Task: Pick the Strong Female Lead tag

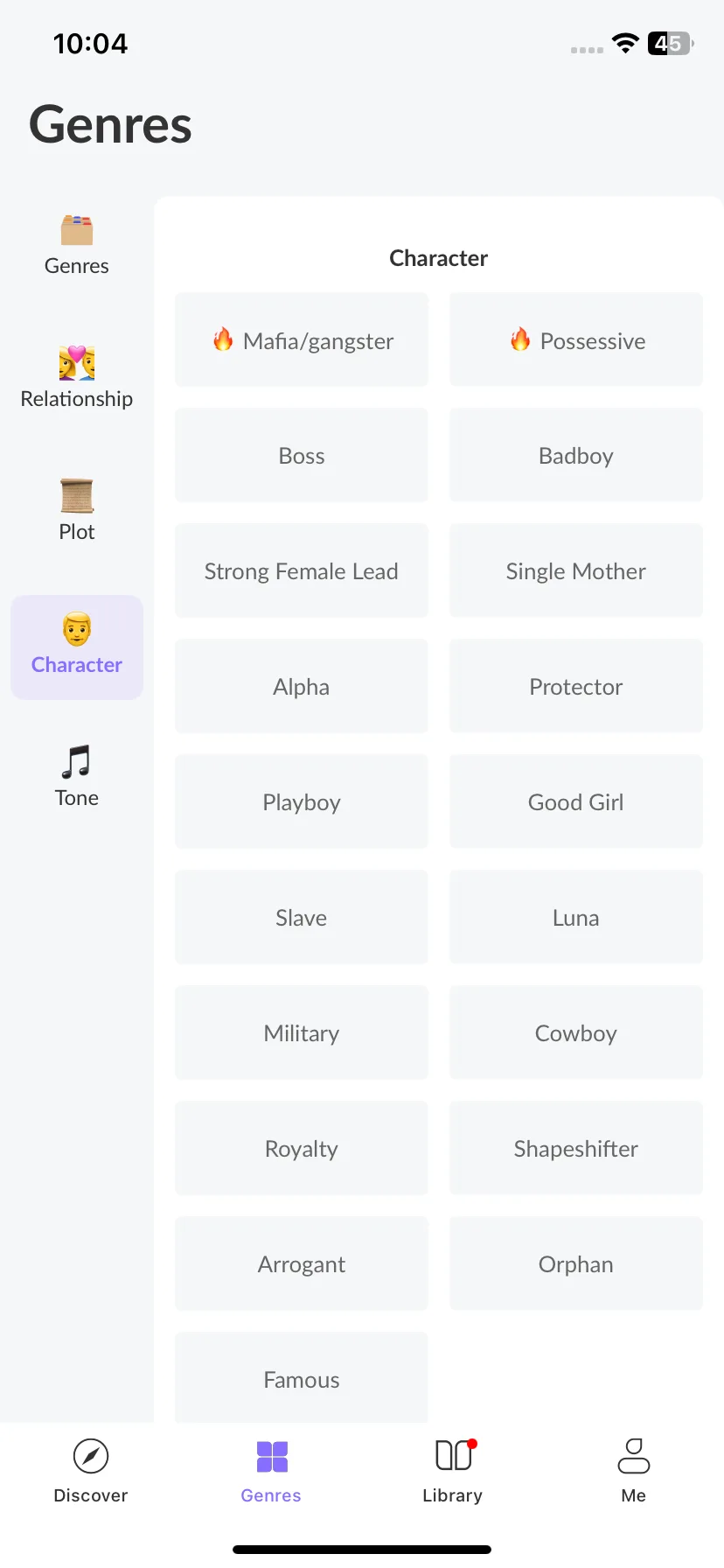Action: pyautogui.click(x=302, y=570)
